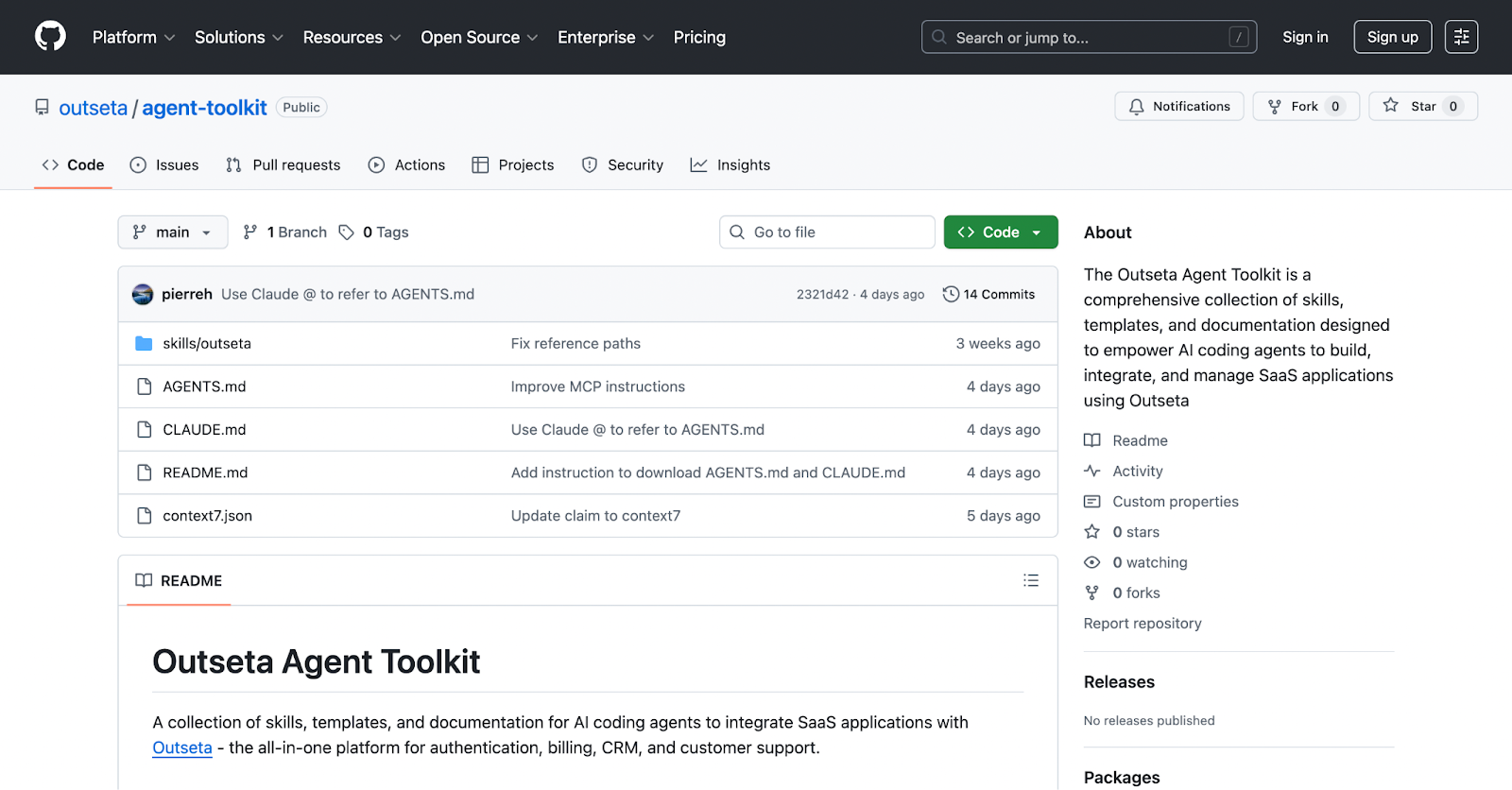Open the Improve MCP instructions commit
1512x790 pixels.
598,386
